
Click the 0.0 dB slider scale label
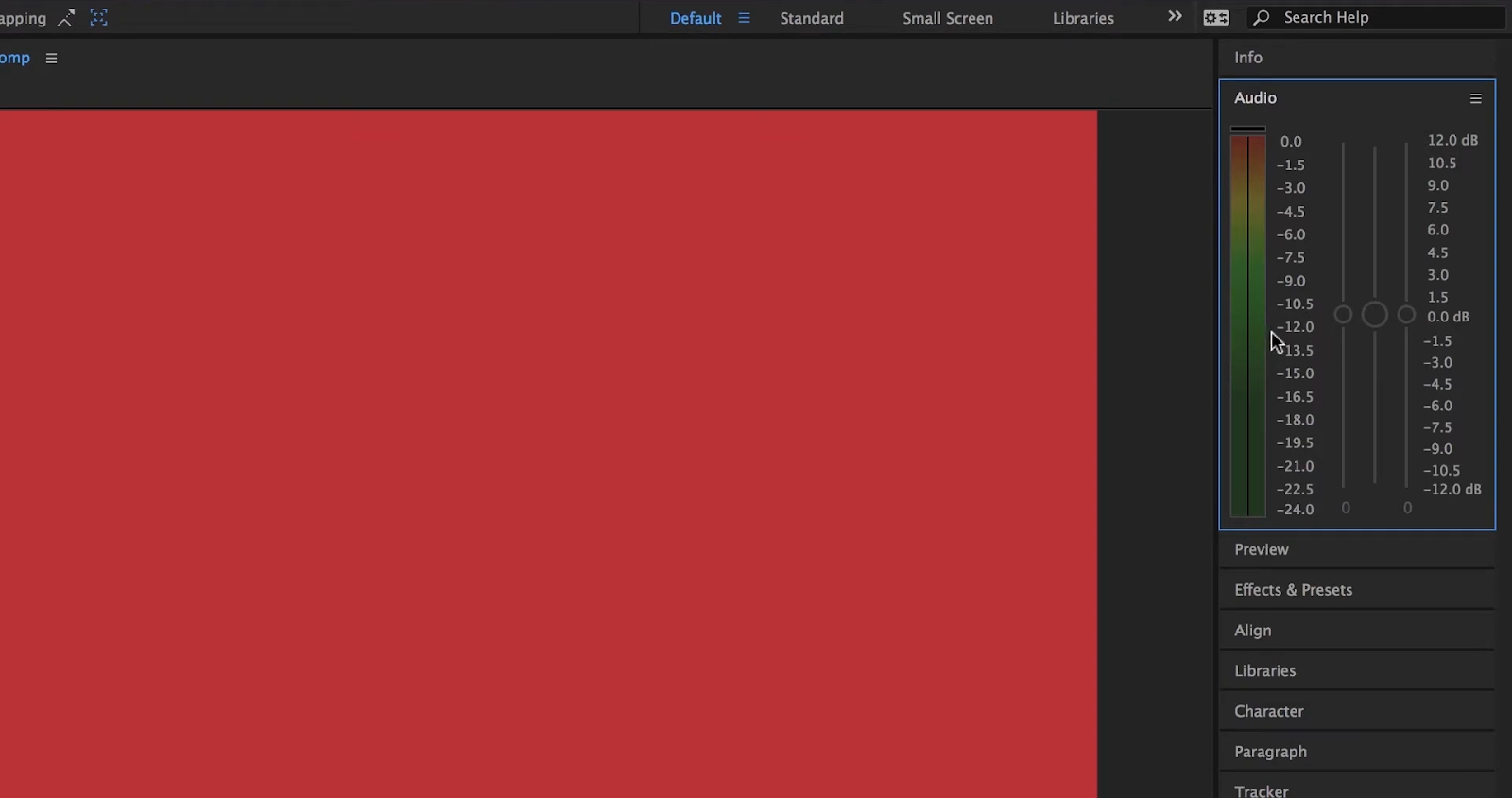click(1448, 317)
